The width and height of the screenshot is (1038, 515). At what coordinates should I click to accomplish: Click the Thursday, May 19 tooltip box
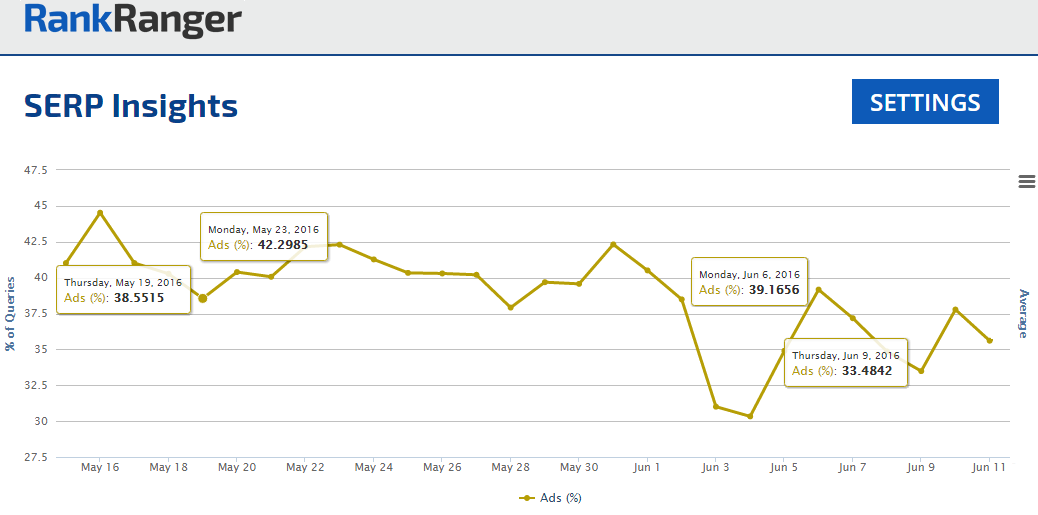123,290
